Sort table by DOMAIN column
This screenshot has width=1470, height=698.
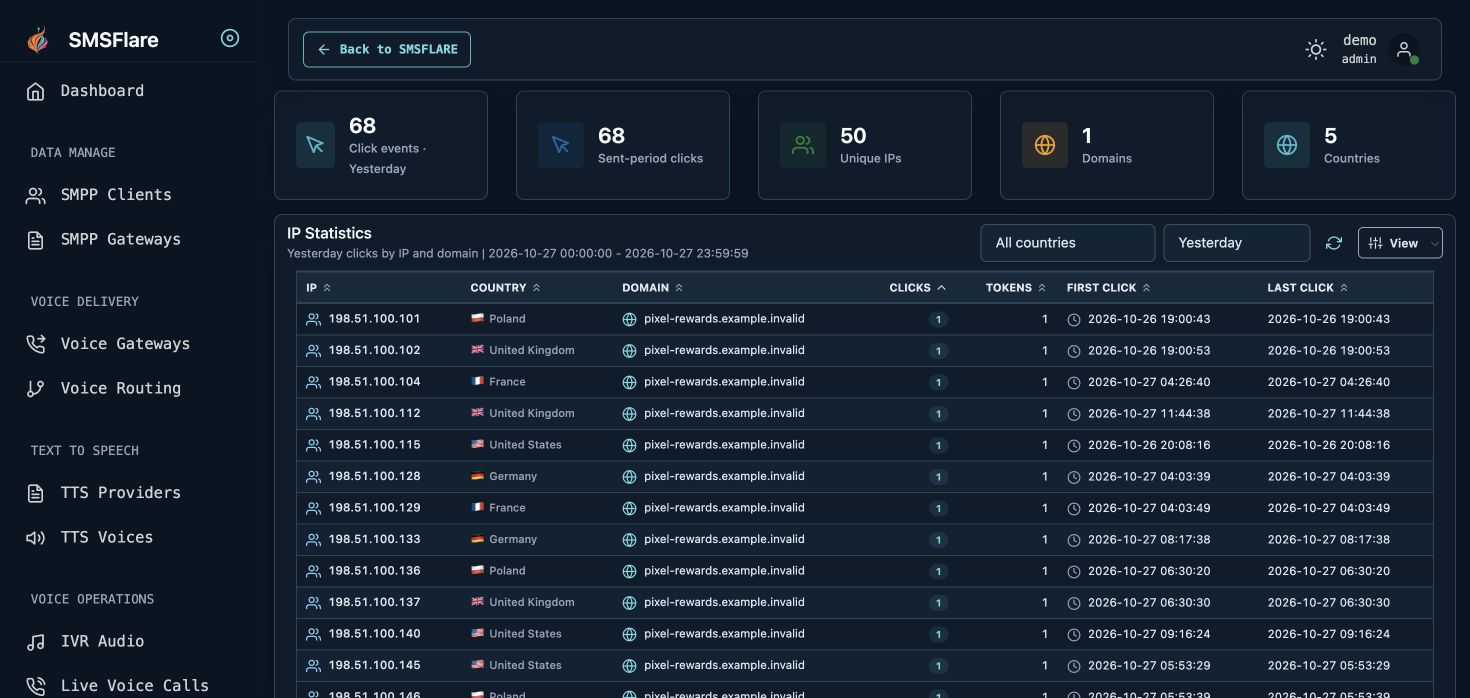tap(653, 288)
